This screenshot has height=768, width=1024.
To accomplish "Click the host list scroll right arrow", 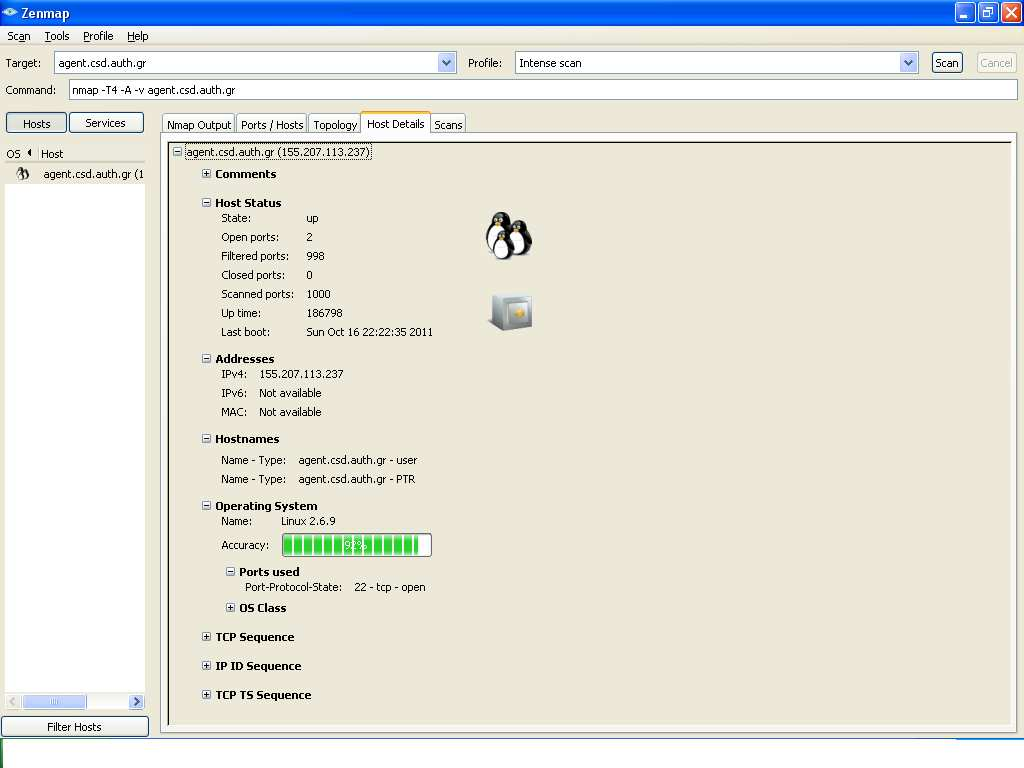I will pos(136,701).
